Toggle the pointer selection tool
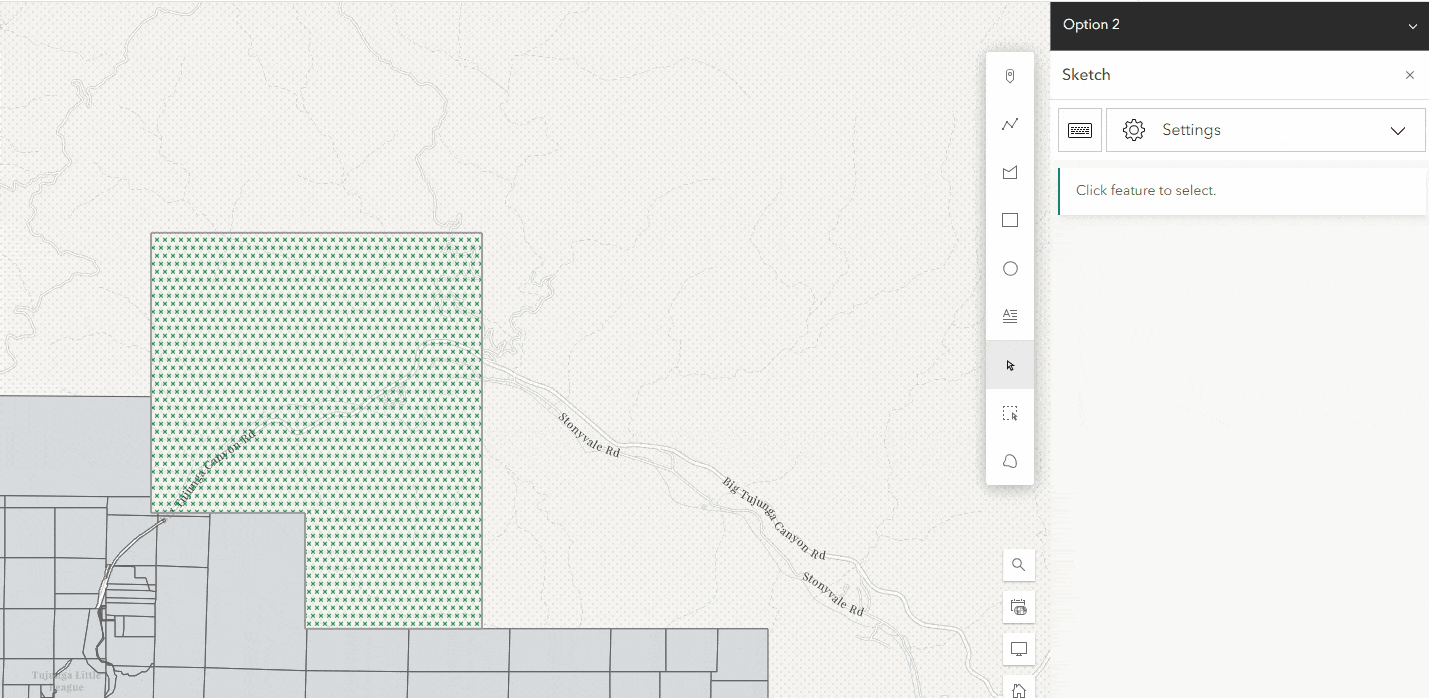 (x=1009, y=364)
